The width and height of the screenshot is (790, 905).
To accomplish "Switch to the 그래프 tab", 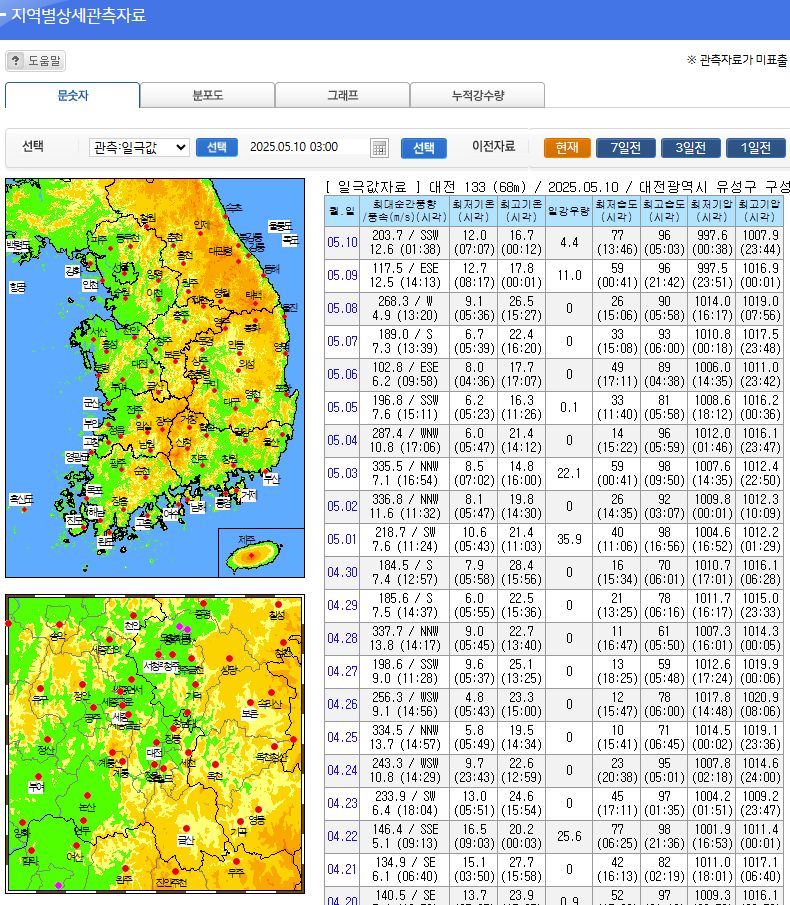I will click(x=342, y=95).
